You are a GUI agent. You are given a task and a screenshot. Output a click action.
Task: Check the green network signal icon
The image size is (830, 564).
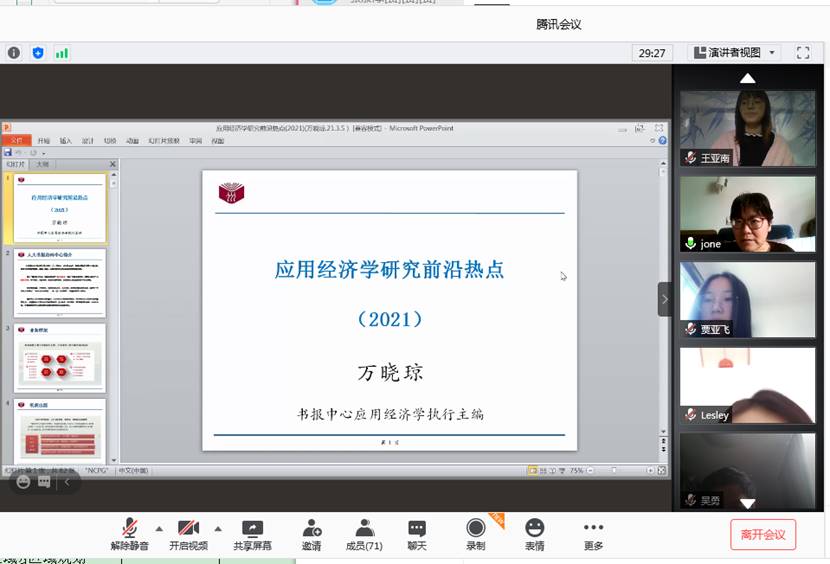(62, 53)
